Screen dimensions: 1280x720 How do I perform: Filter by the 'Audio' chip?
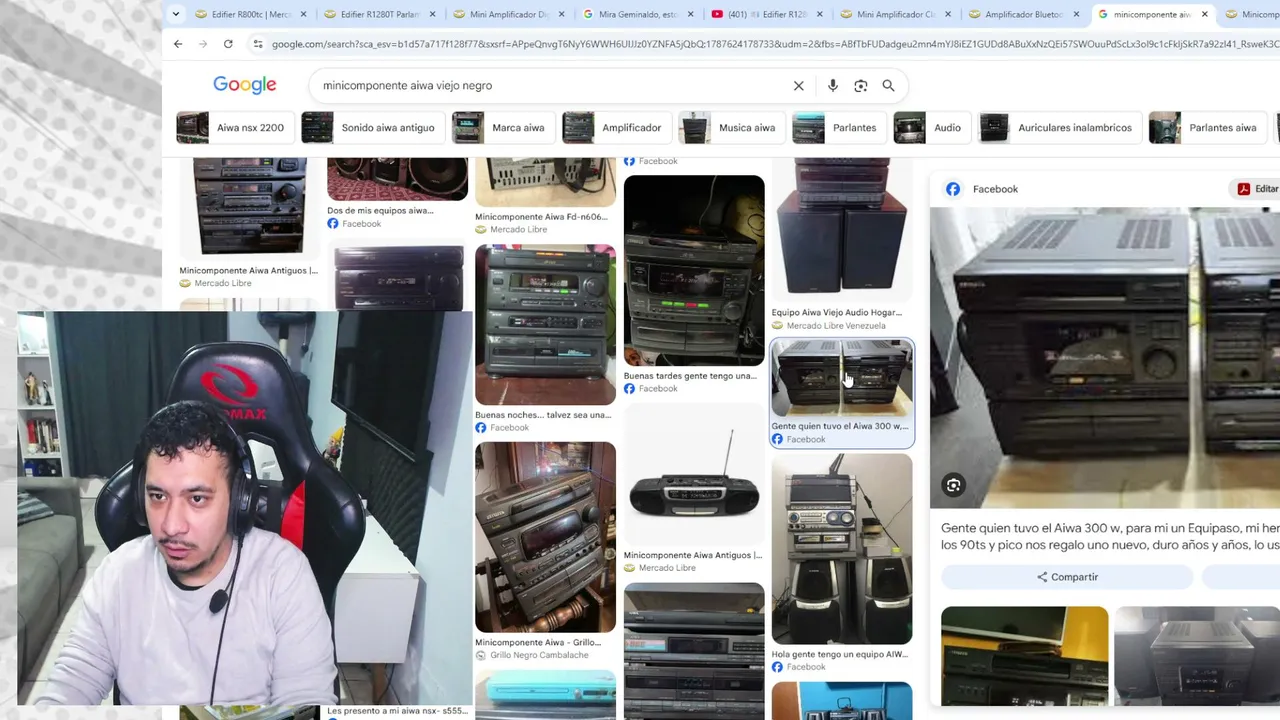930,128
